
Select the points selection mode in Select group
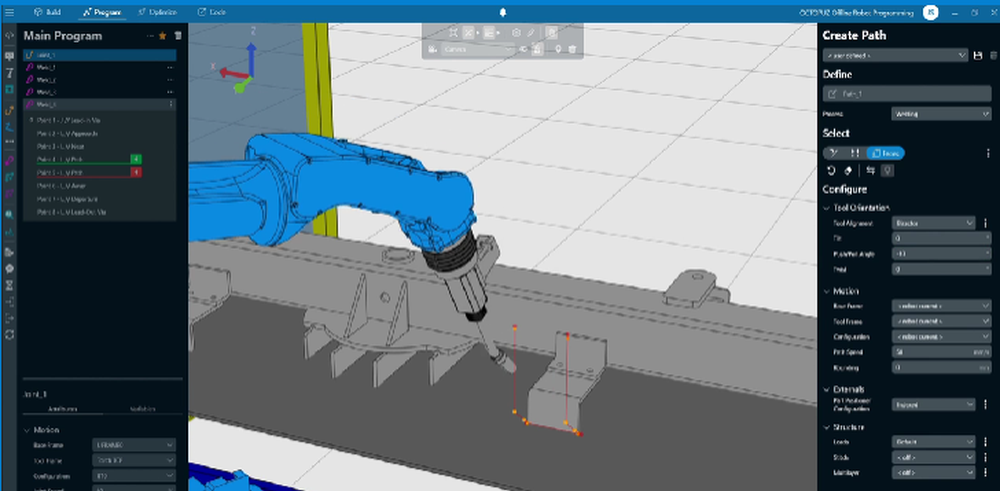click(x=855, y=153)
